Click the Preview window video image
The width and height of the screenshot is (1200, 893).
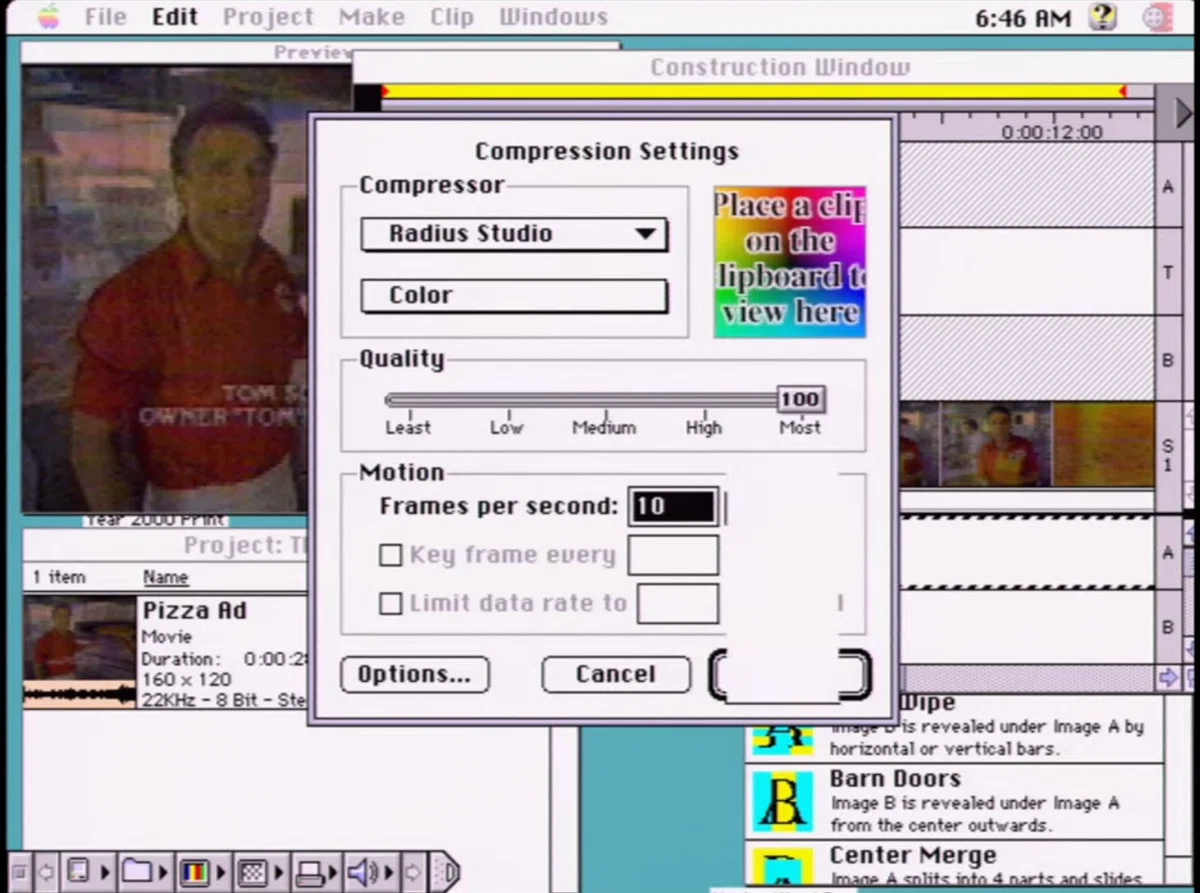click(165, 290)
